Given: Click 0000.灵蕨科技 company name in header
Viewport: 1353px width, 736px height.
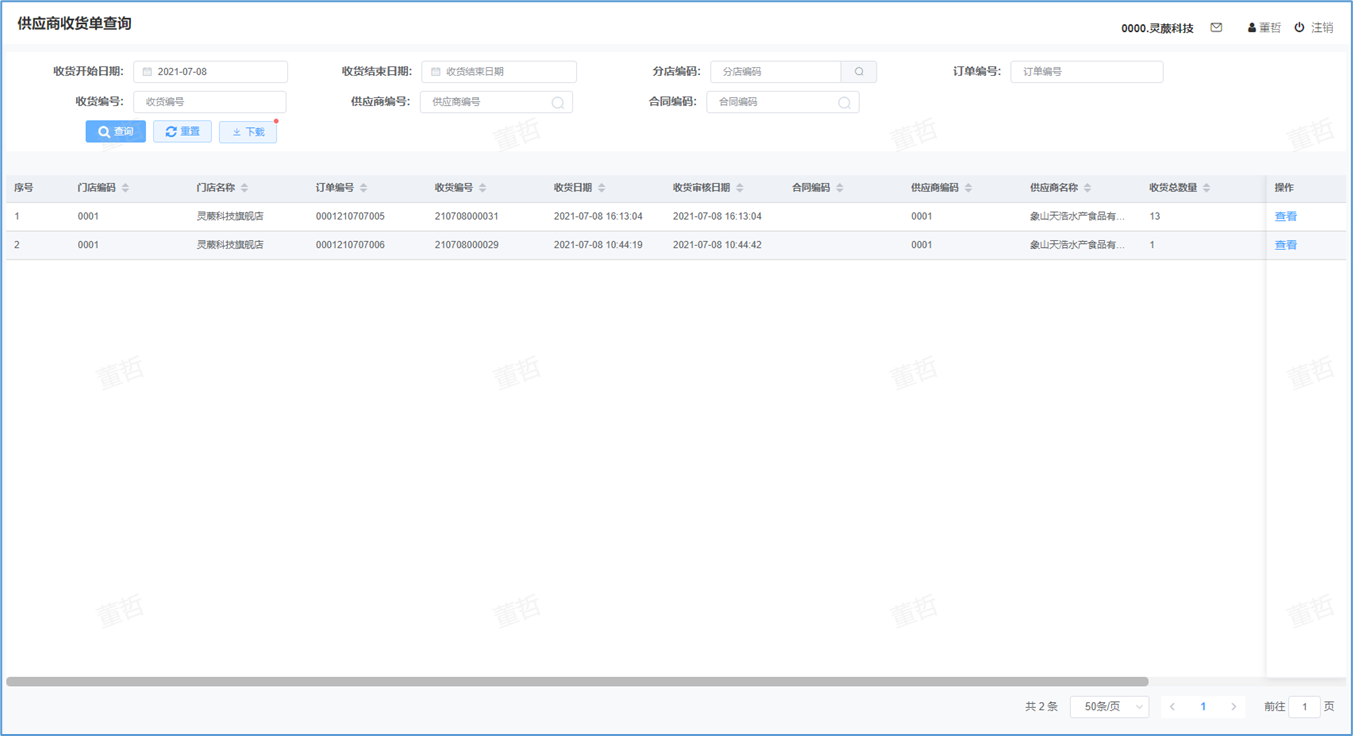Looking at the screenshot, I should pyautogui.click(x=1157, y=28).
